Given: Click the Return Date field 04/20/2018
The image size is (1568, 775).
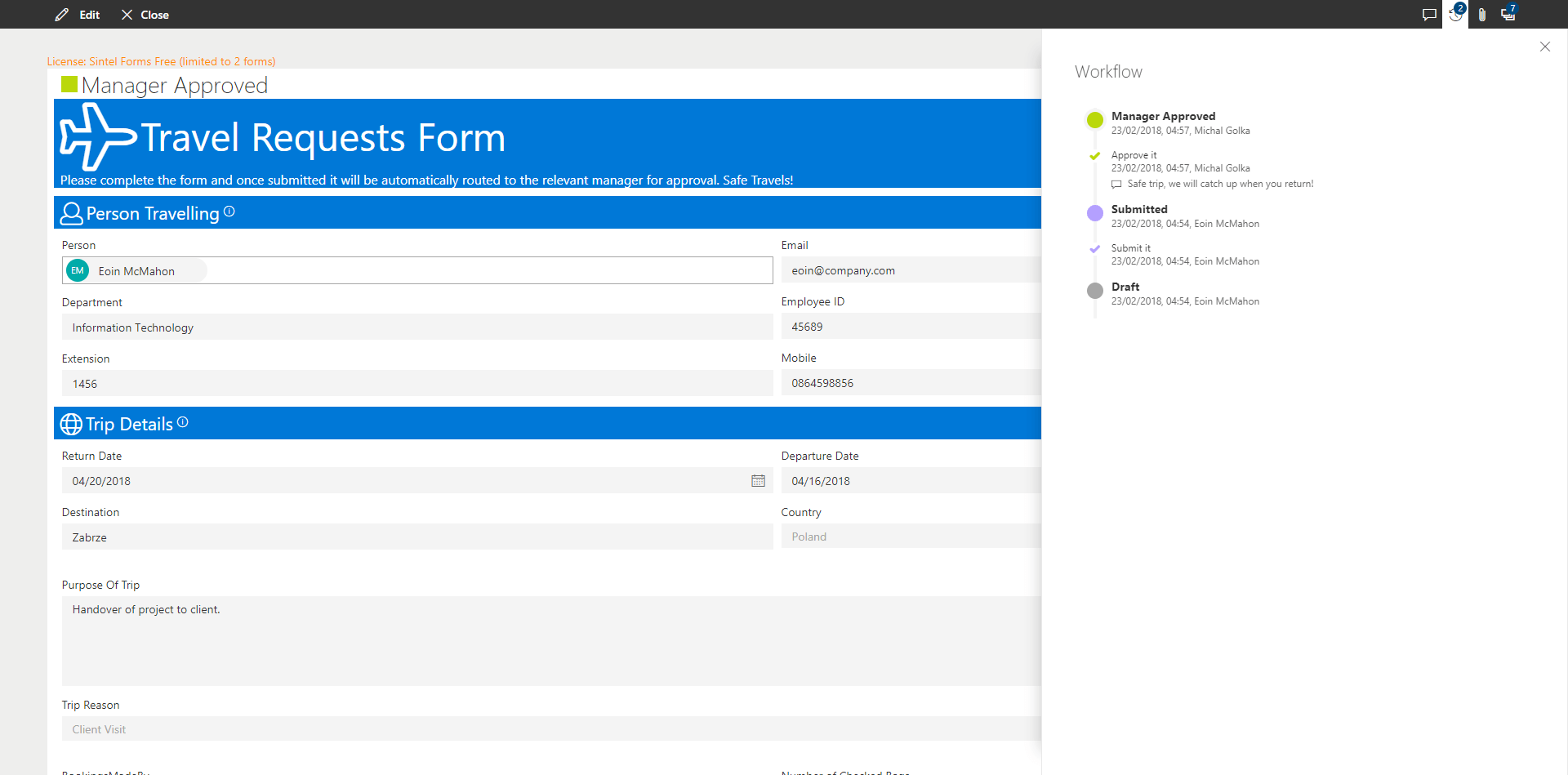Looking at the screenshot, I should [417, 480].
